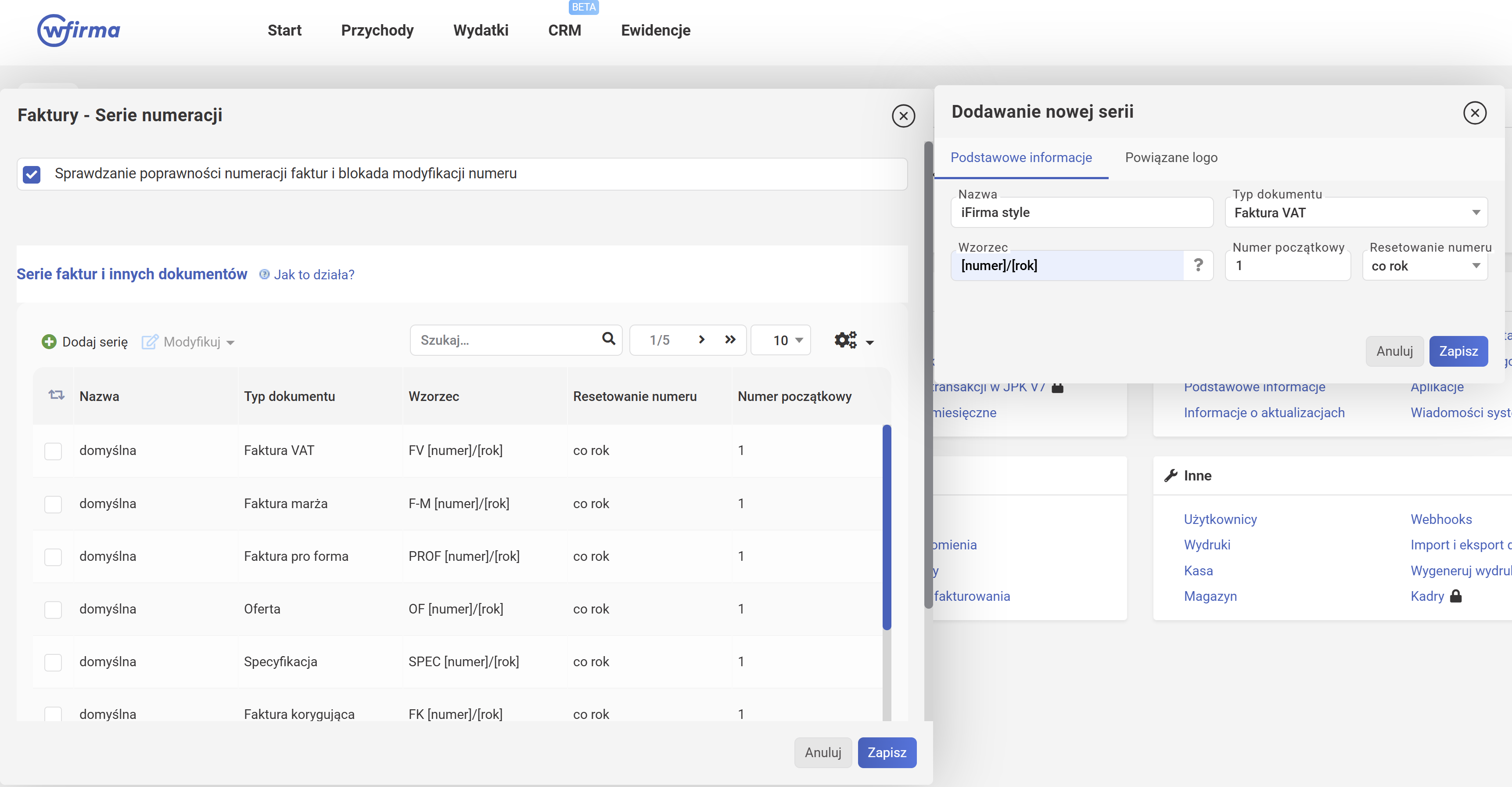
Task: Open the Jak to działa? link
Action: pyautogui.click(x=313, y=274)
